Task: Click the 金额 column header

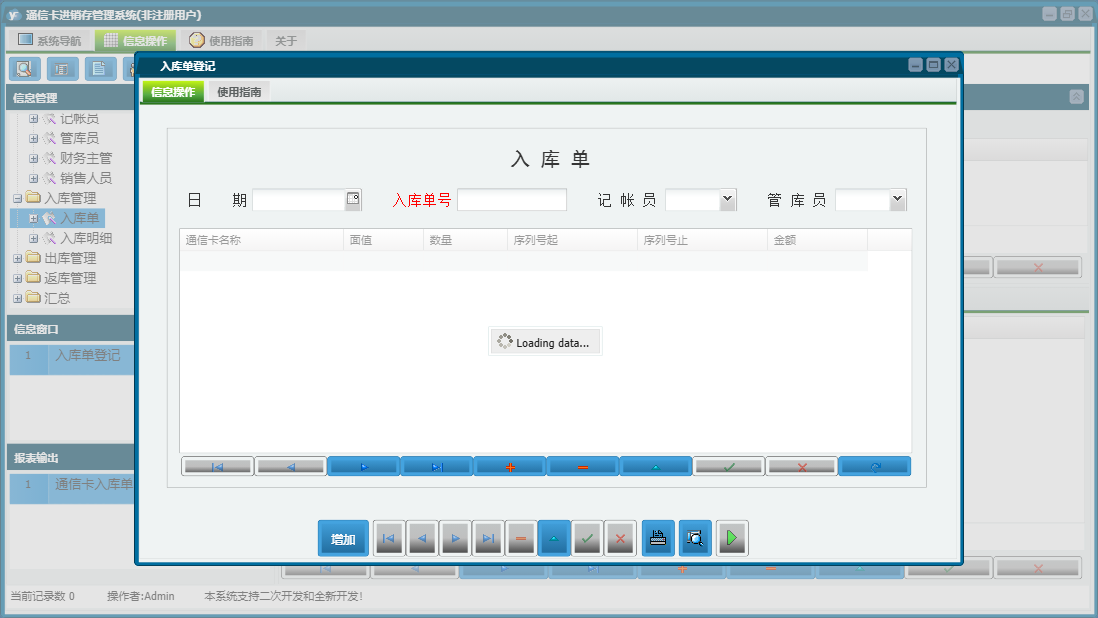Action: pos(817,240)
